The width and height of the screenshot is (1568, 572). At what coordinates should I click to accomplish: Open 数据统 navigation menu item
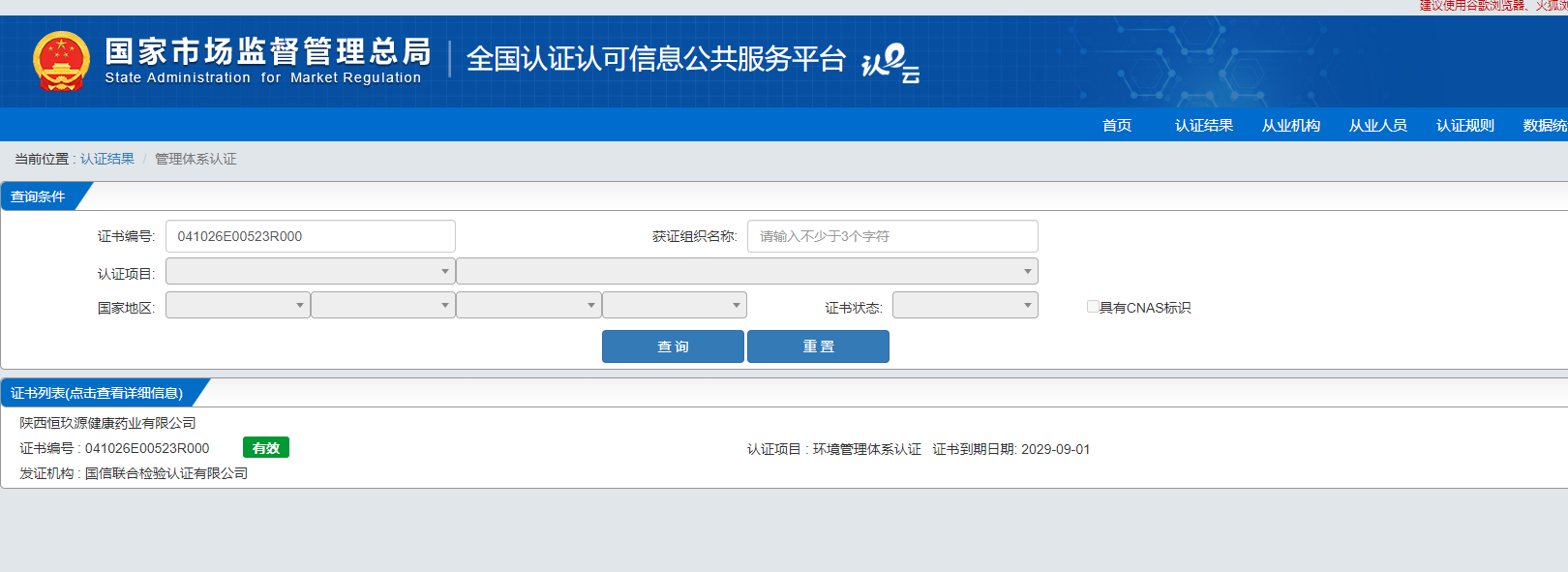pyautogui.click(x=1545, y=125)
